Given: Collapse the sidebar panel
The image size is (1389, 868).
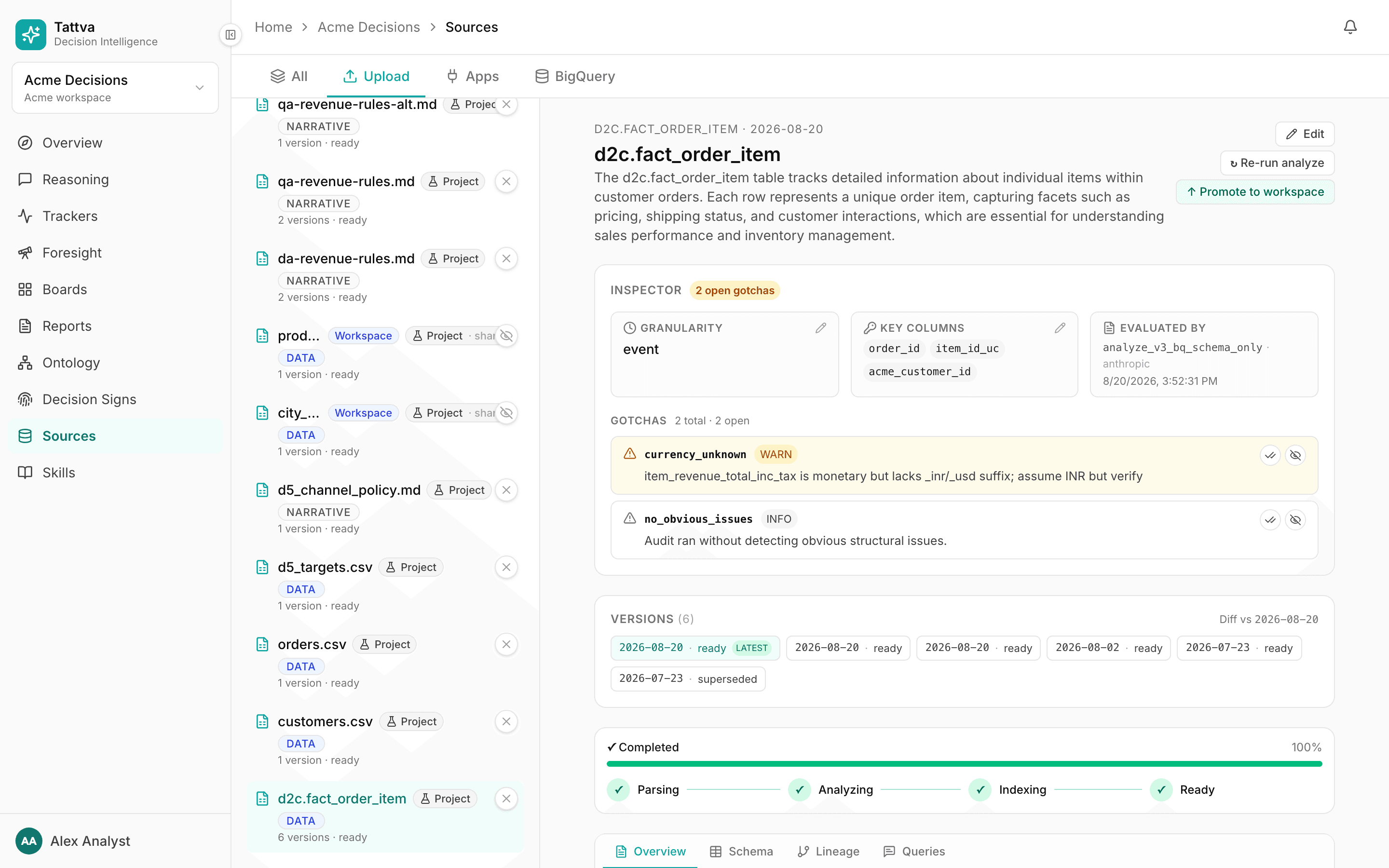Looking at the screenshot, I should (230, 35).
